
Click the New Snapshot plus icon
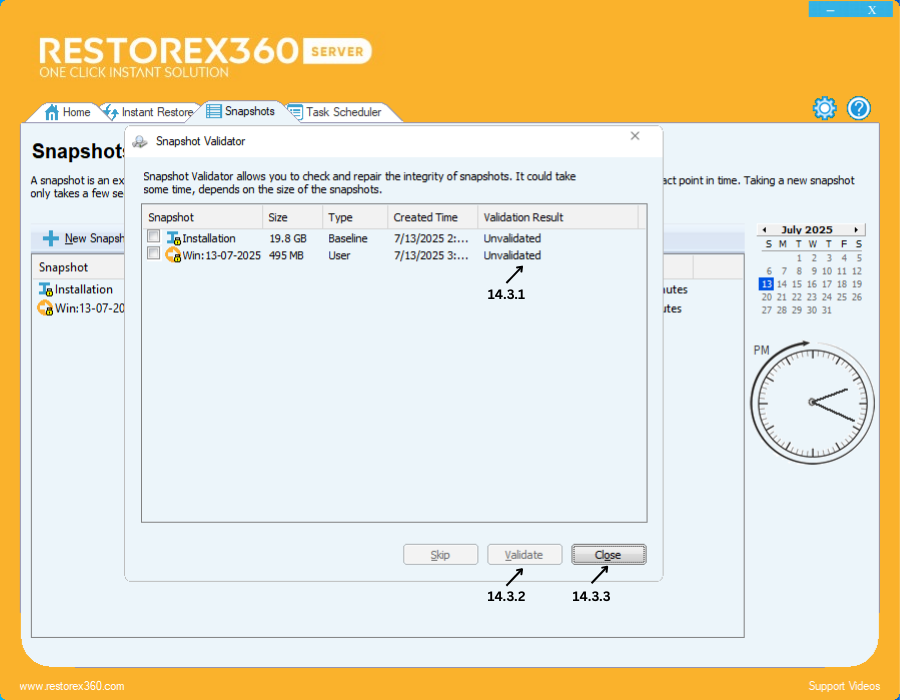click(51, 238)
